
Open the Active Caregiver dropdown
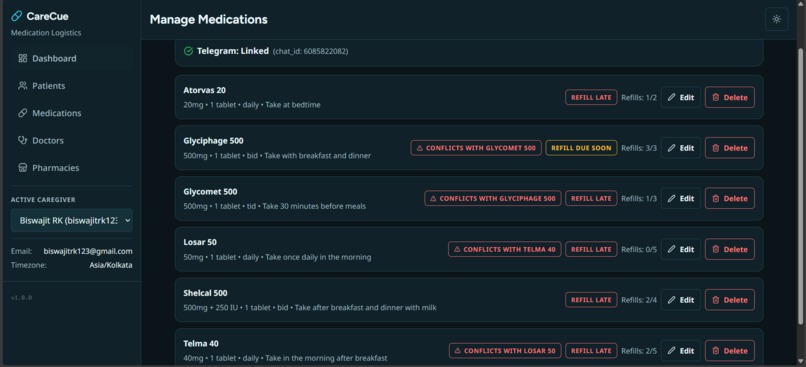coord(71,221)
